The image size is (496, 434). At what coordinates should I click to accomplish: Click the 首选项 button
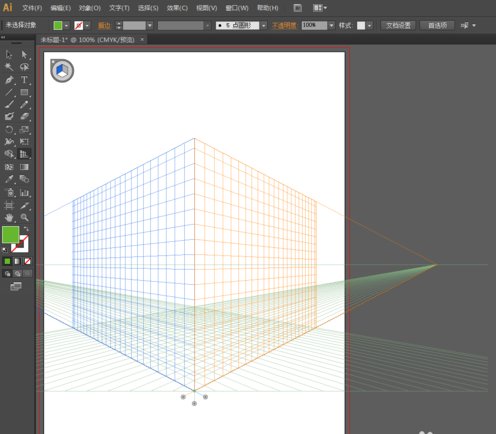437,25
